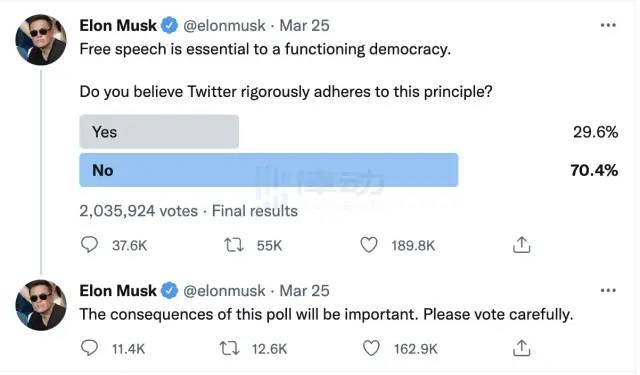Open Mar 25 timestamp of poll tweet
Image resolution: width=640 pixels, height=375 pixels.
point(304,25)
